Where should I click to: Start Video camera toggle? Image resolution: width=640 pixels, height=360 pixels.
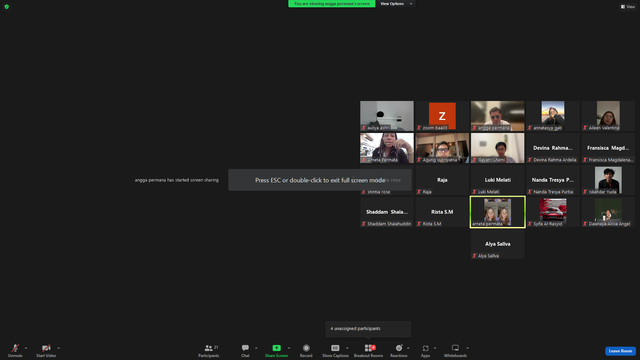(x=46, y=350)
